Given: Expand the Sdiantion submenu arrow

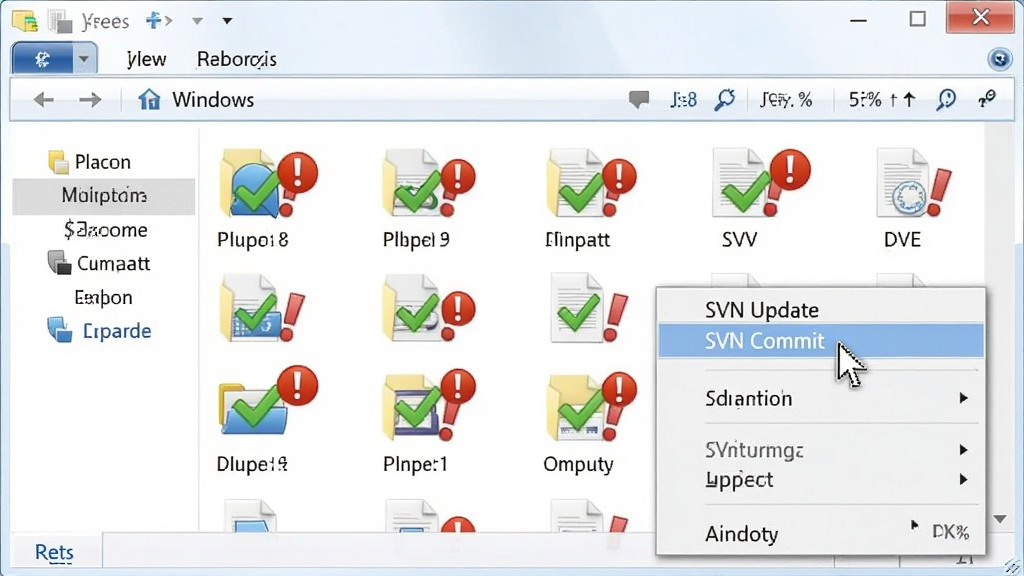Looking at the screenshot, I should click(x=964, y=398).
